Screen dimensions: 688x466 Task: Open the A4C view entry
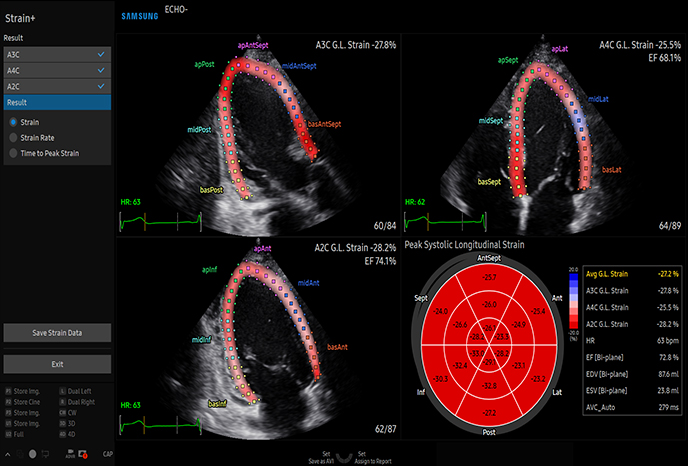pos(55,70)
